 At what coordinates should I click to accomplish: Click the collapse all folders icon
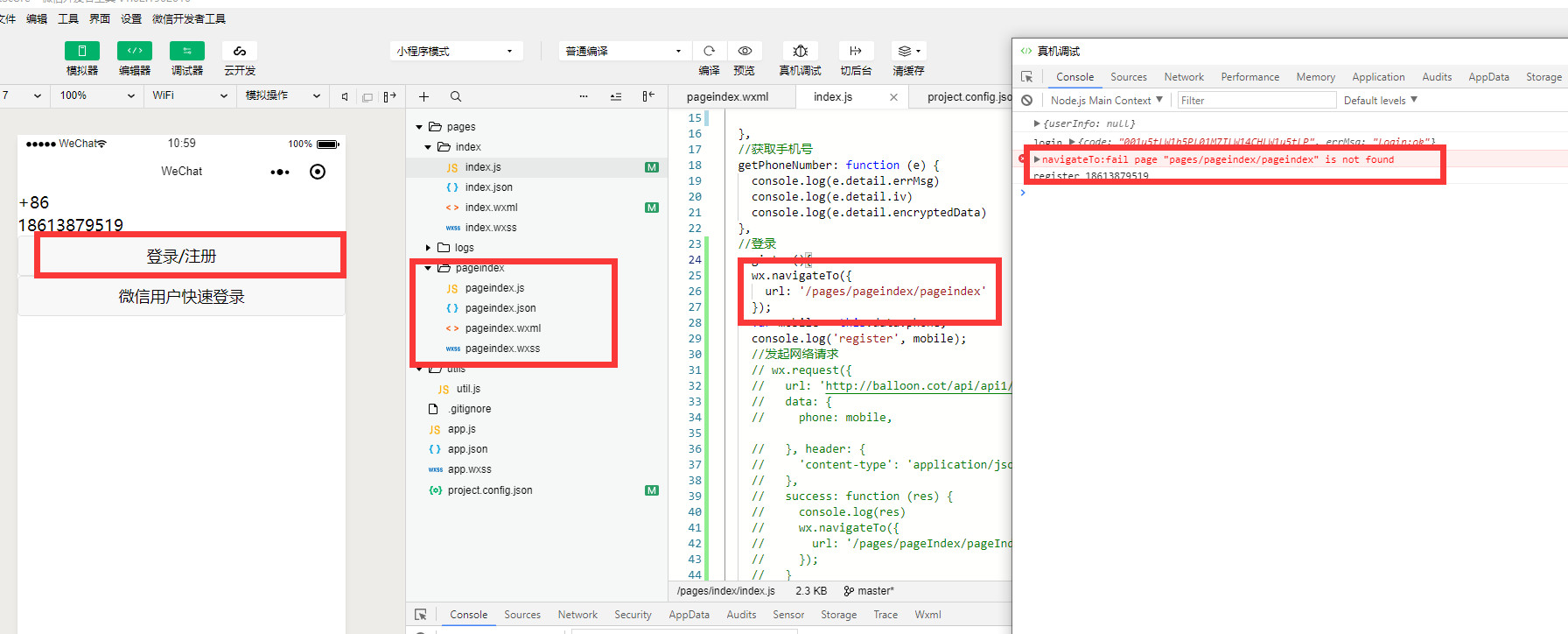pos(616,96)
